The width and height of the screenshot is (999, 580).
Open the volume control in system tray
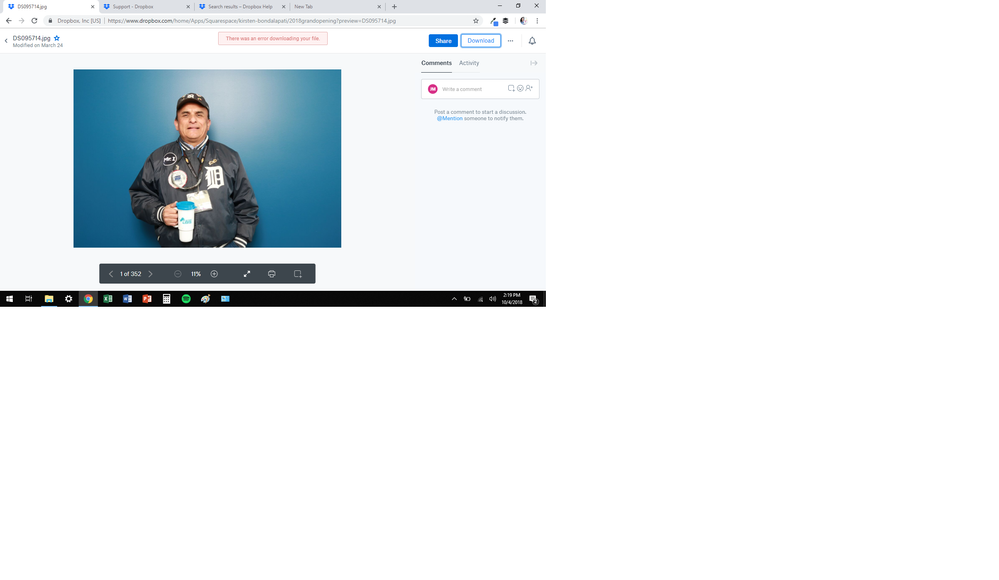[492, 299]
